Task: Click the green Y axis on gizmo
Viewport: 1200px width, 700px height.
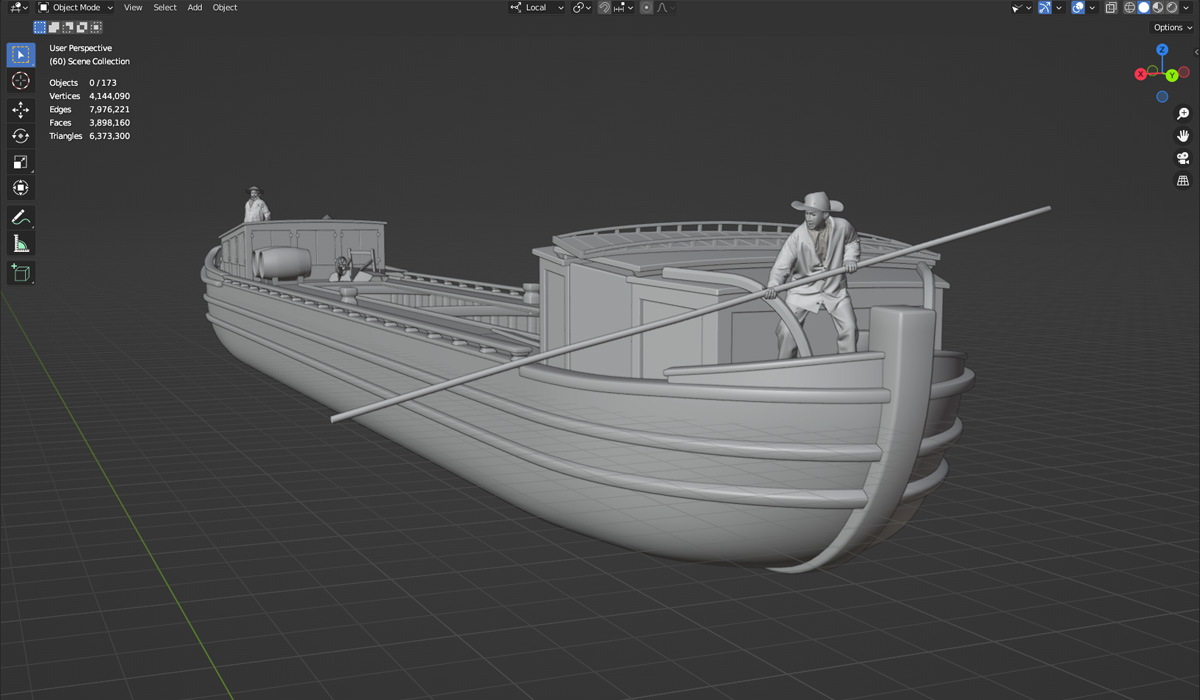Action: [x=1172, y=76]
